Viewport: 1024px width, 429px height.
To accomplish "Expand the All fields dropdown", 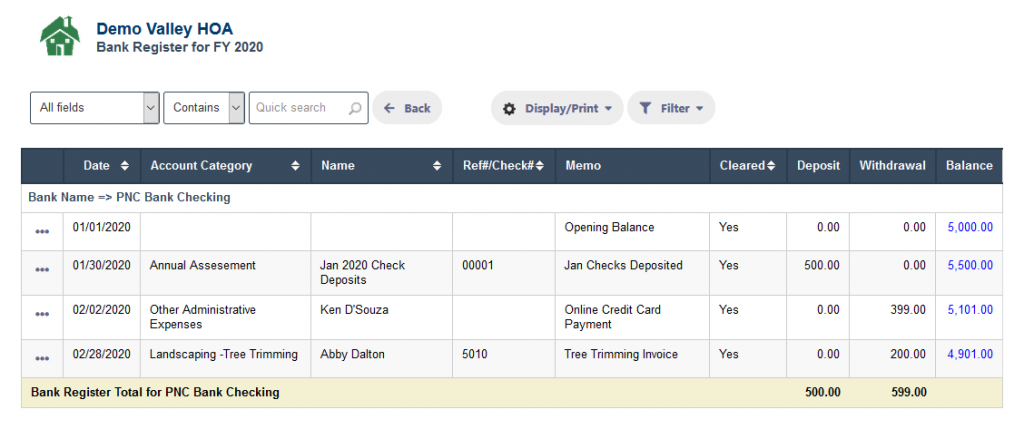I will [x=95, y=108].
